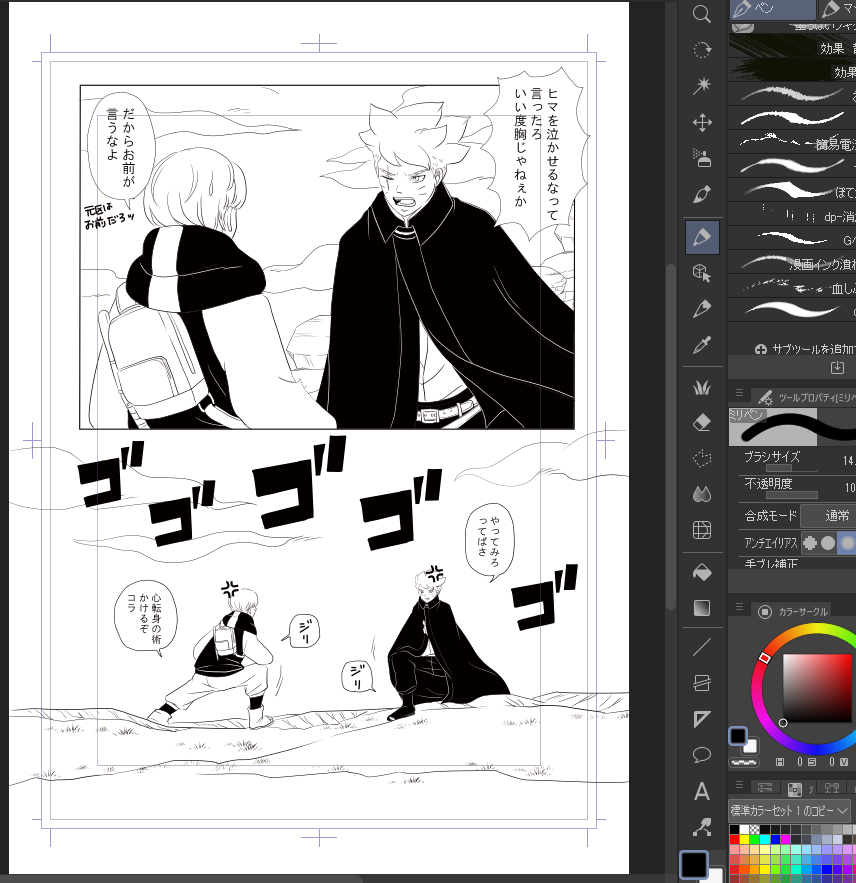Select the Correct line tool
The image size is (856, 883).
pos(702,827)
